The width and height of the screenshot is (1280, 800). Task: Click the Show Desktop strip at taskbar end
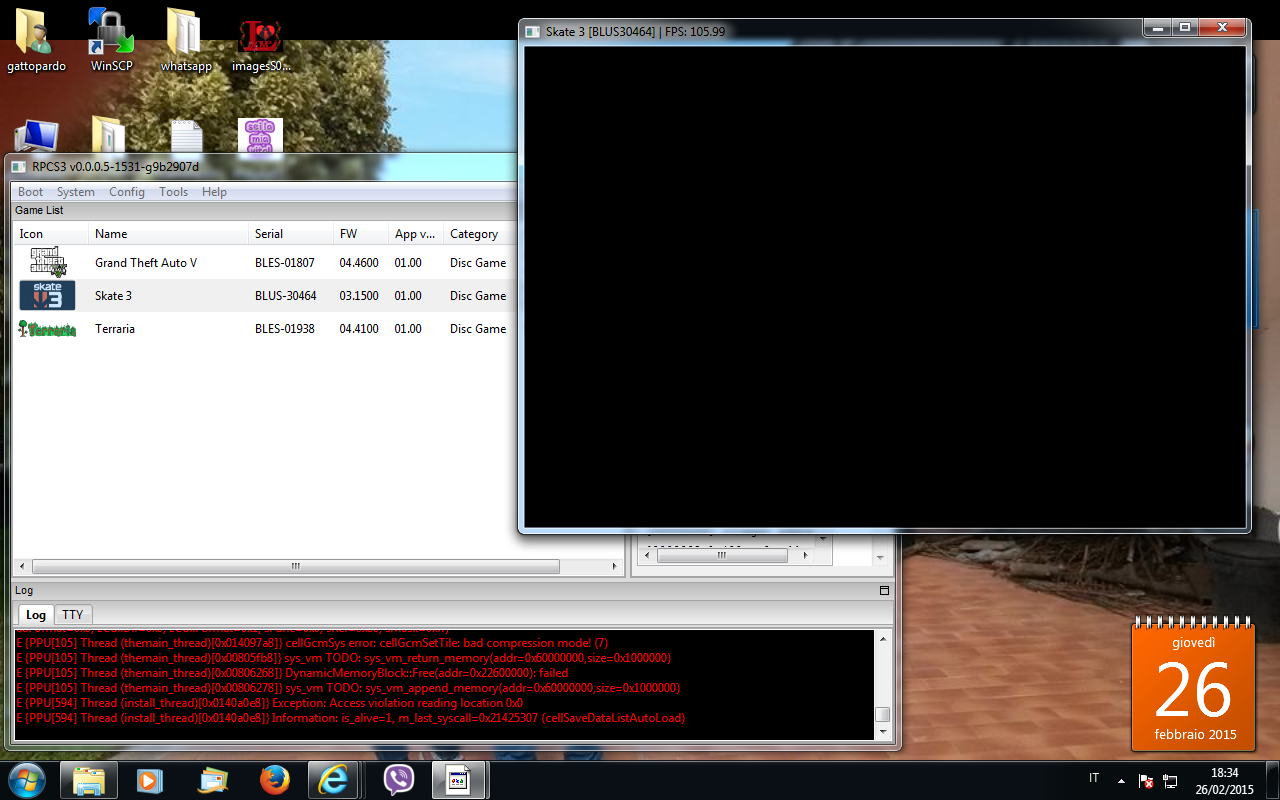[x=1273, y=780]
